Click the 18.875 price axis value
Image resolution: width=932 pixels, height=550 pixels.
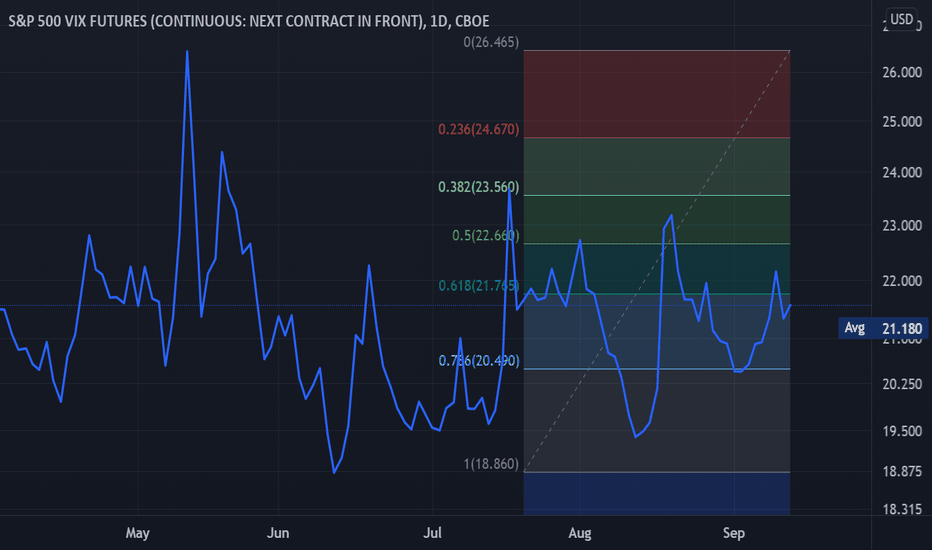[x=902, y=472]
